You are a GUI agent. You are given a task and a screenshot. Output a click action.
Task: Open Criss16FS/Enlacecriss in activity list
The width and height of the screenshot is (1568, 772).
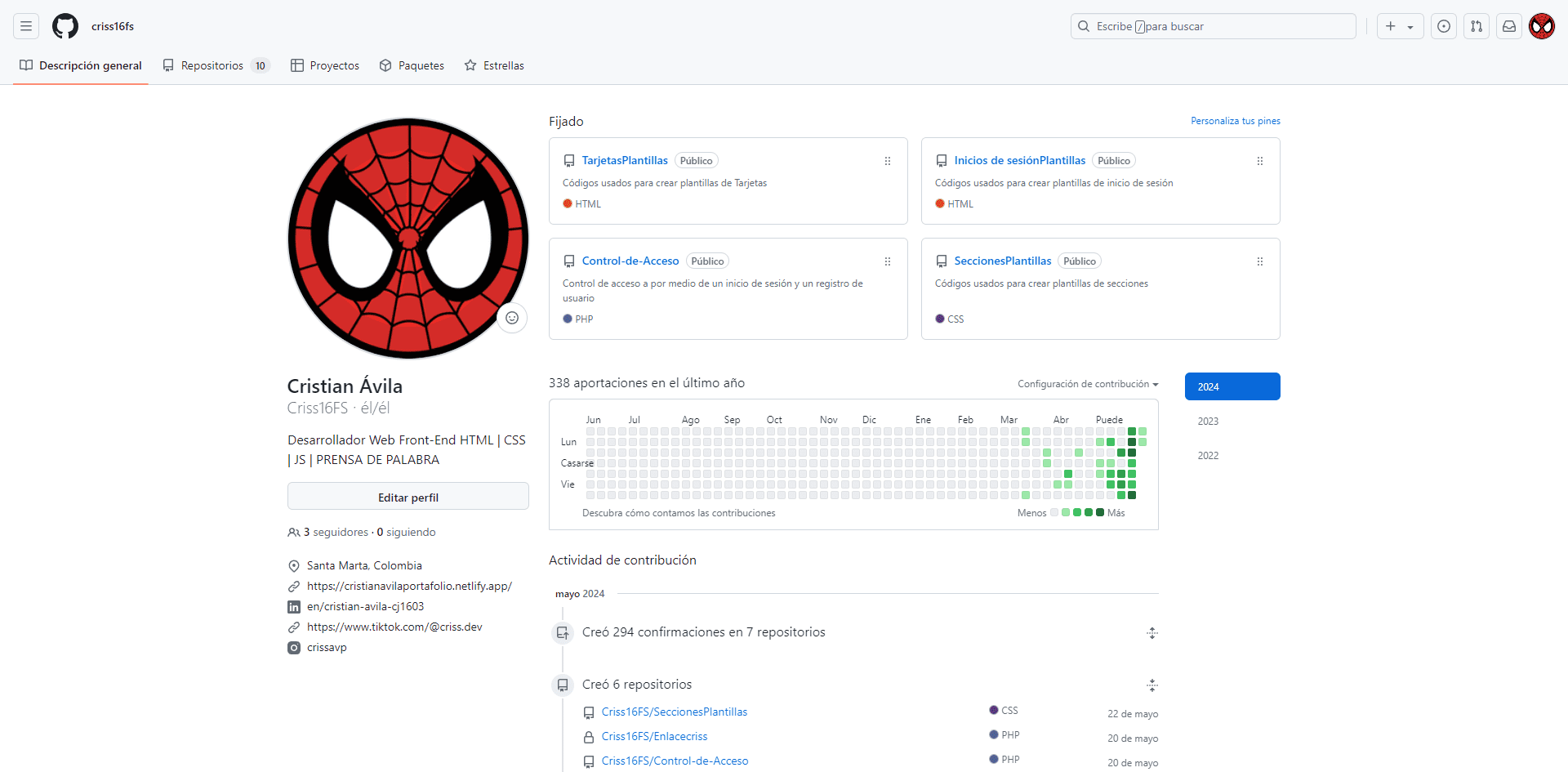655,736
